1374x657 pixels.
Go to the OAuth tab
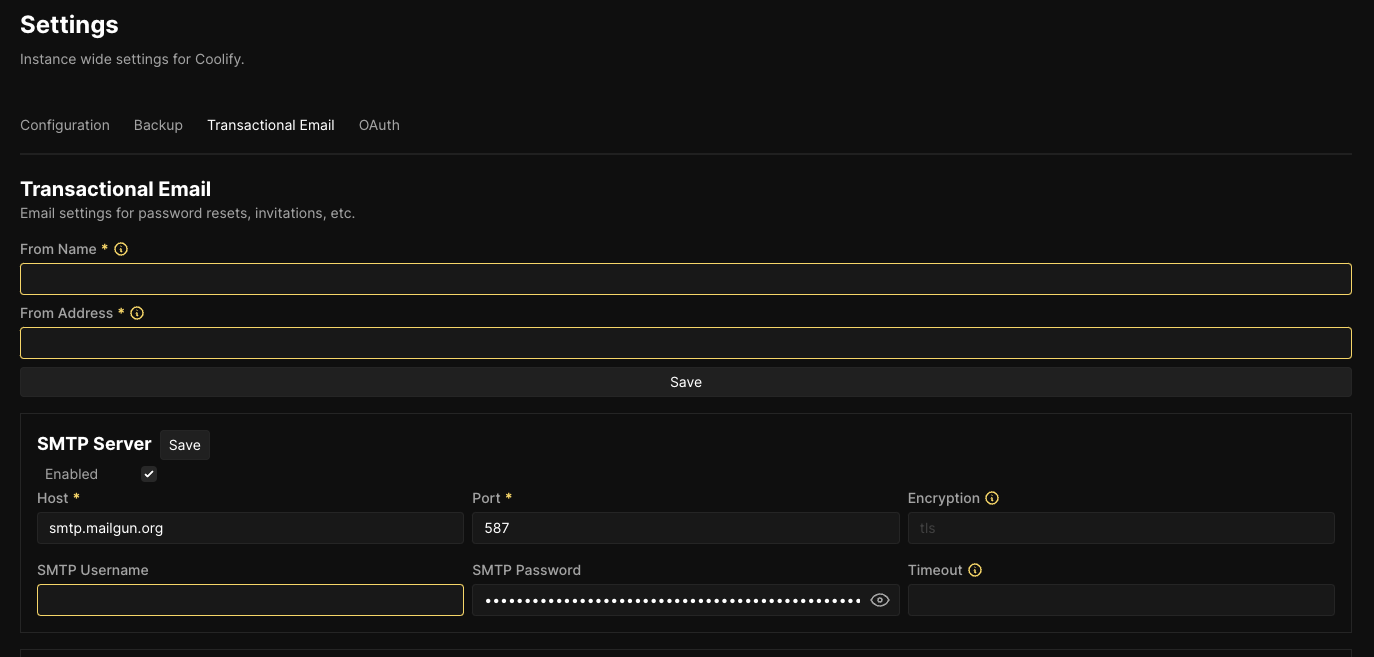379,125
